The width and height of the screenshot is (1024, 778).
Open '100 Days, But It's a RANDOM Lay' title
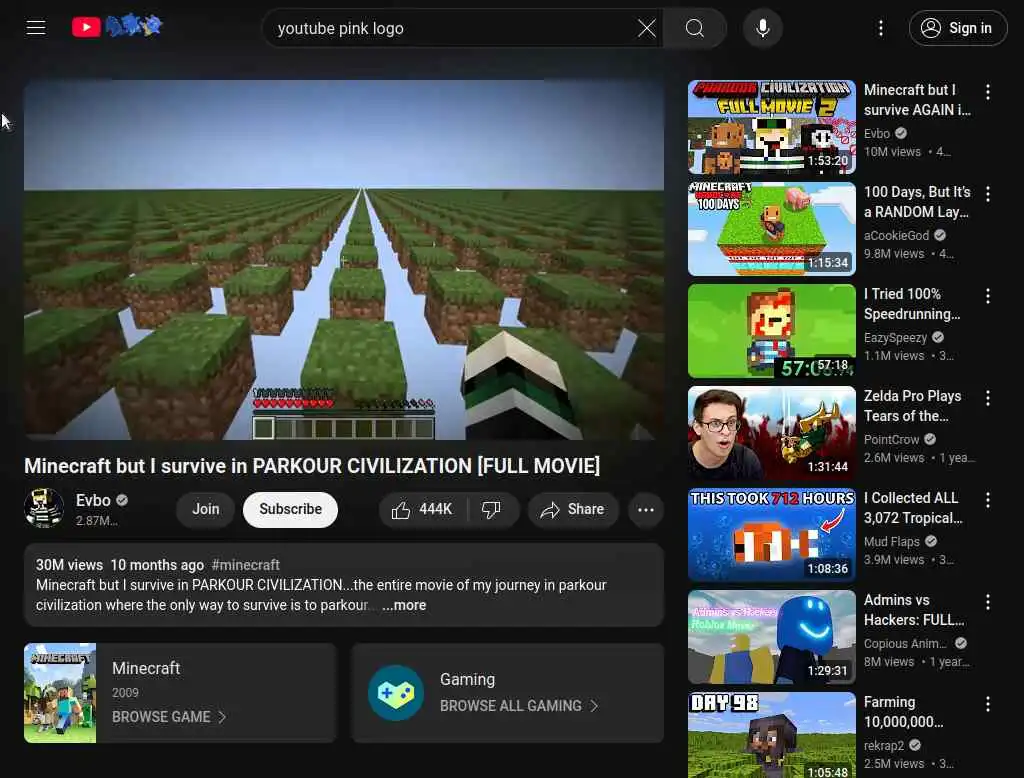(x=917, y=202)
